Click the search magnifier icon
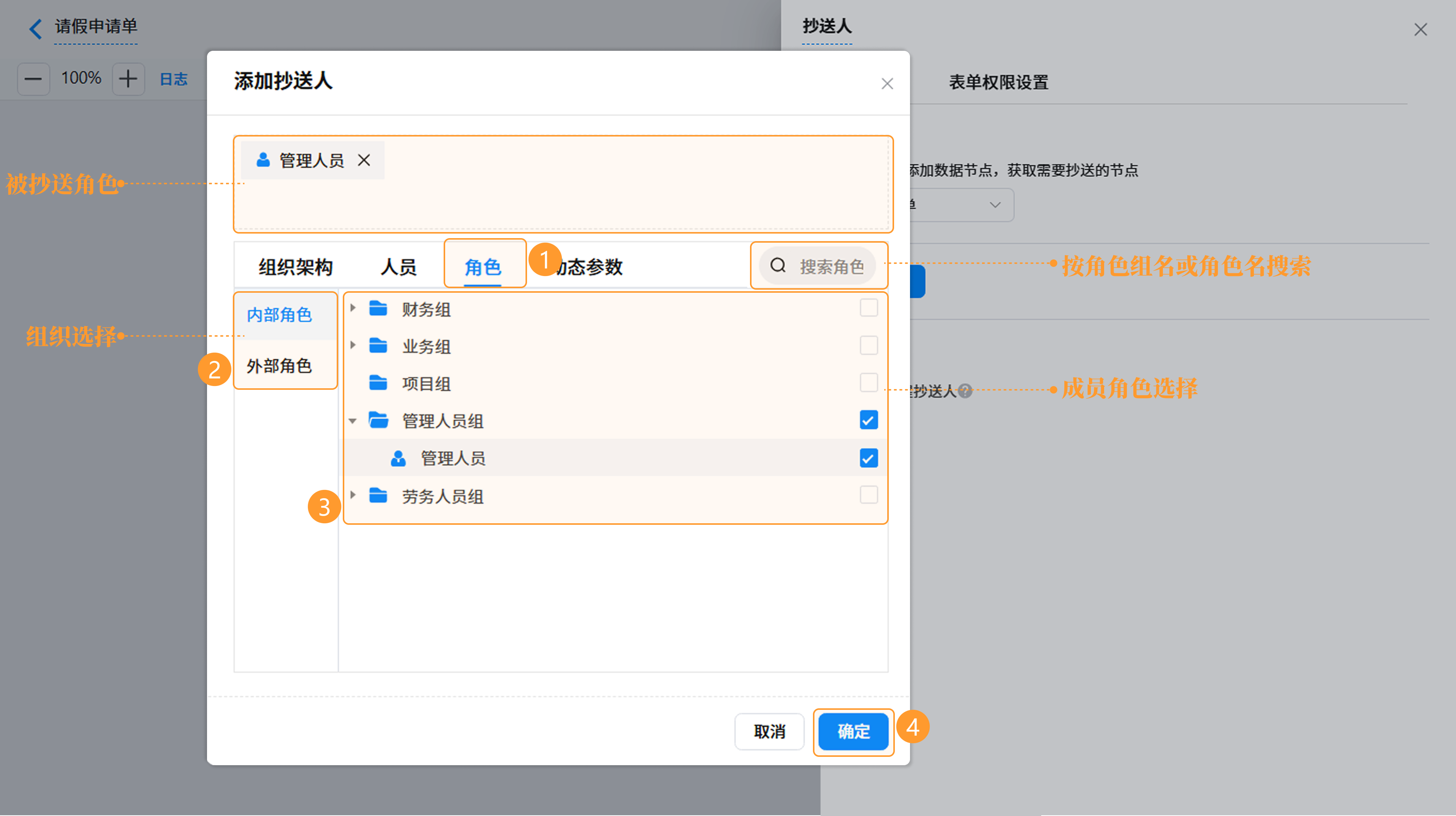 tap(778, 265)
